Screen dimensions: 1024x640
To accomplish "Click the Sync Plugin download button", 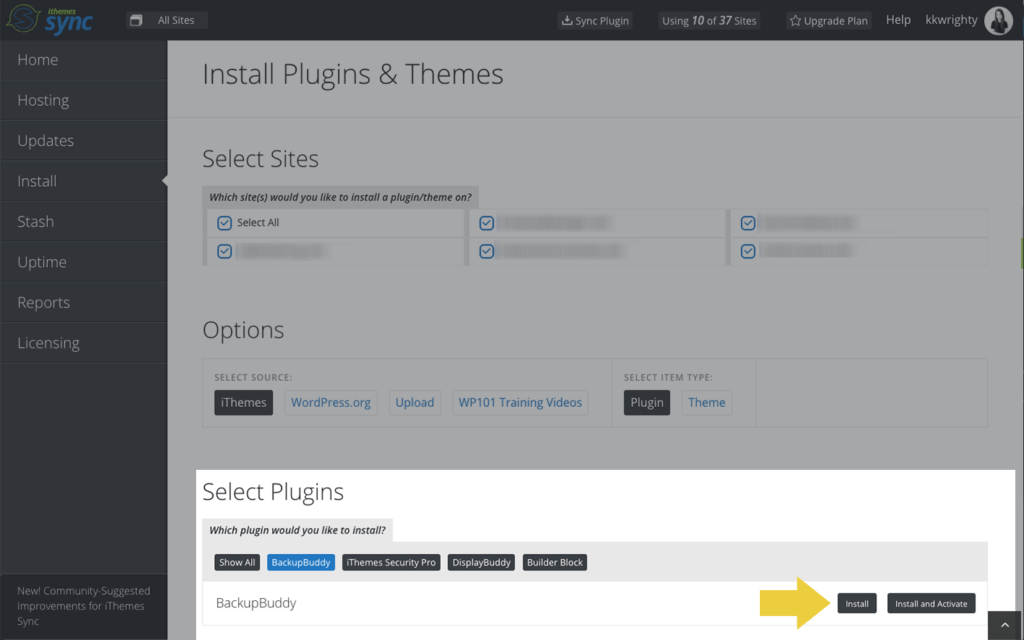I will (595, 21).
